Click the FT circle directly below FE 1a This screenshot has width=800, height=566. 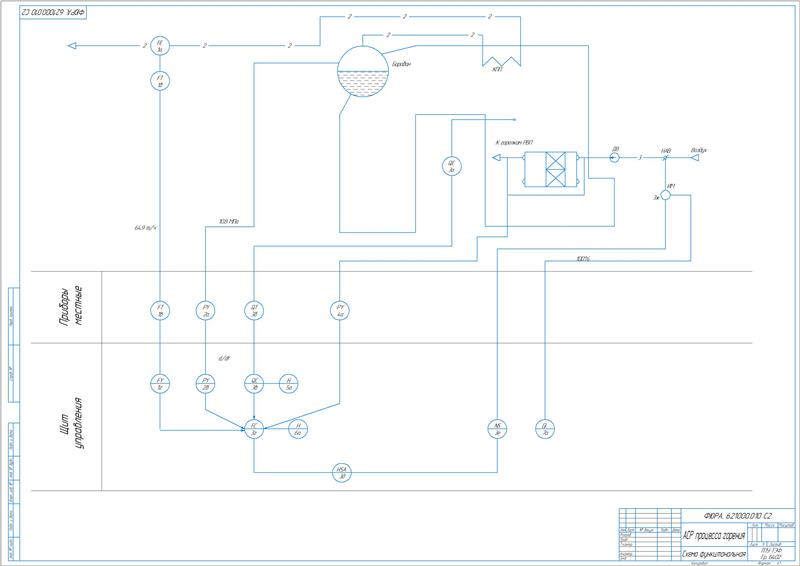[160, 81]
